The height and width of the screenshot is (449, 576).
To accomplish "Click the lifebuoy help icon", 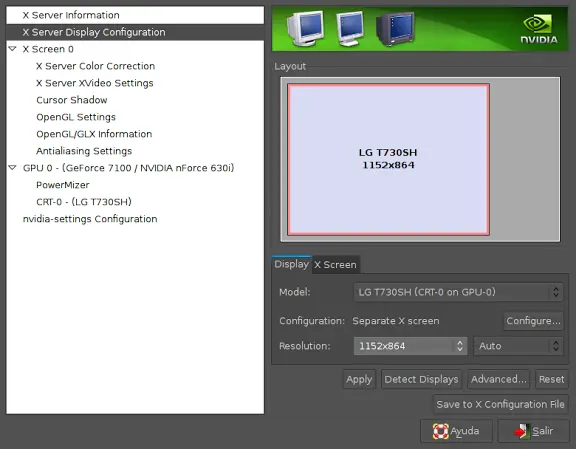I will pos(440,431).
